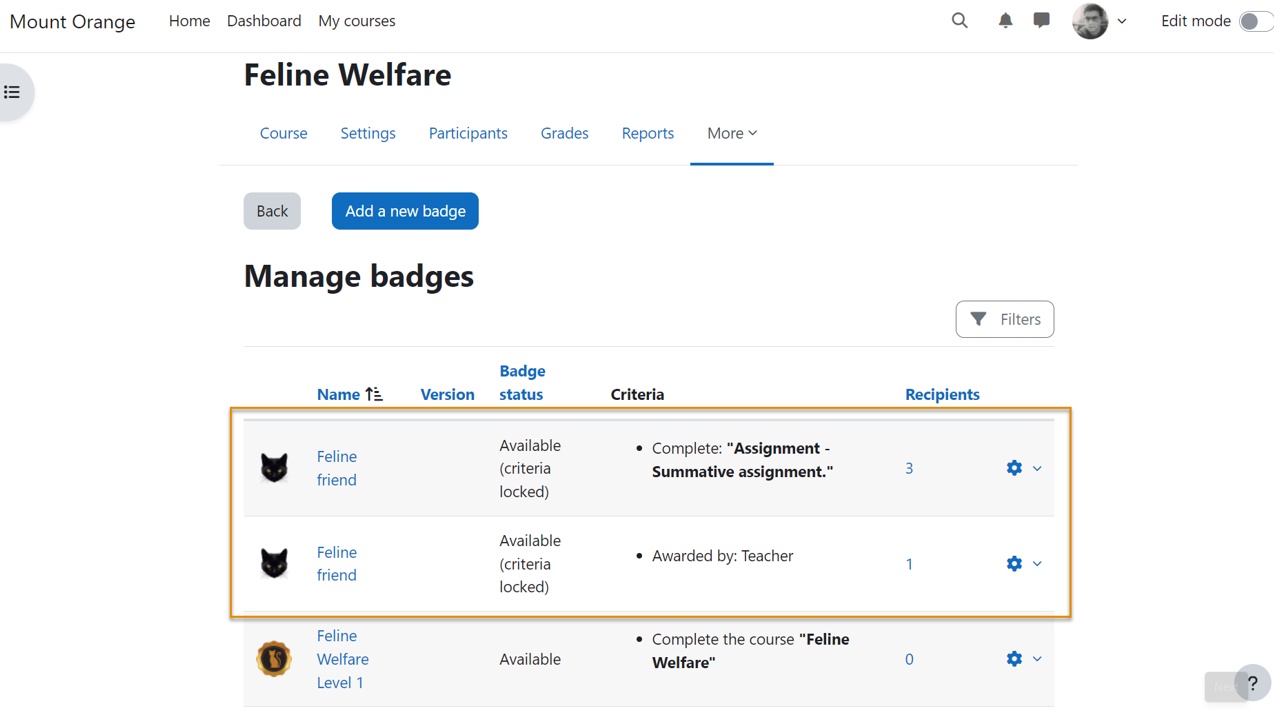Click the help question mark icon
Image resolution: width=1274 pixels, height=714 pixels.
tap(1252, 682)
